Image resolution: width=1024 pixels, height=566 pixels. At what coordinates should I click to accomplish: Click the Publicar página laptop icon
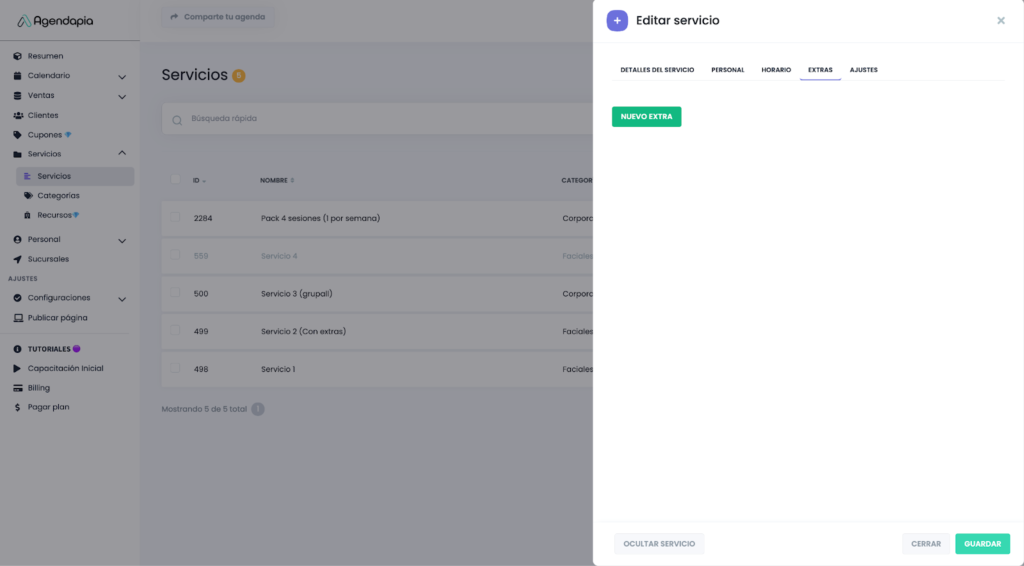pos(18,318)
